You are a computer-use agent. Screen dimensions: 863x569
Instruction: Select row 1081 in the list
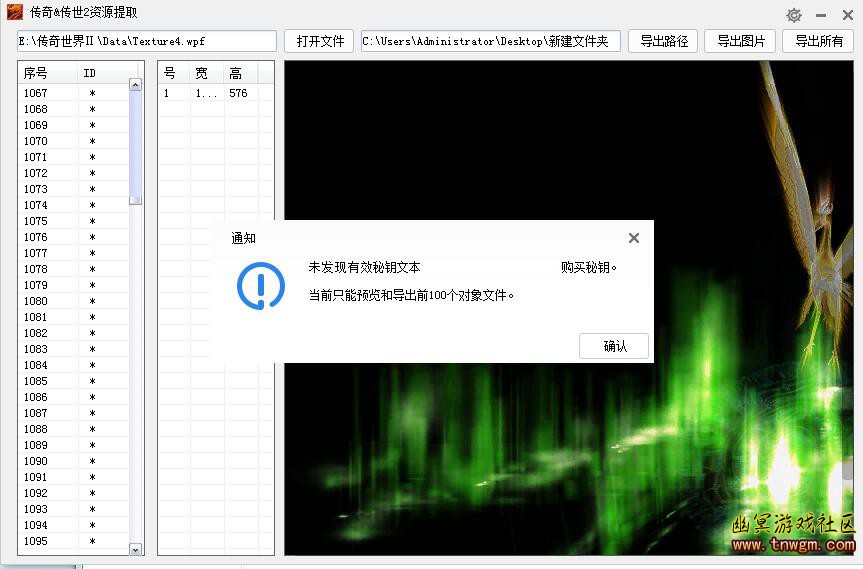[x=73, y=316]
